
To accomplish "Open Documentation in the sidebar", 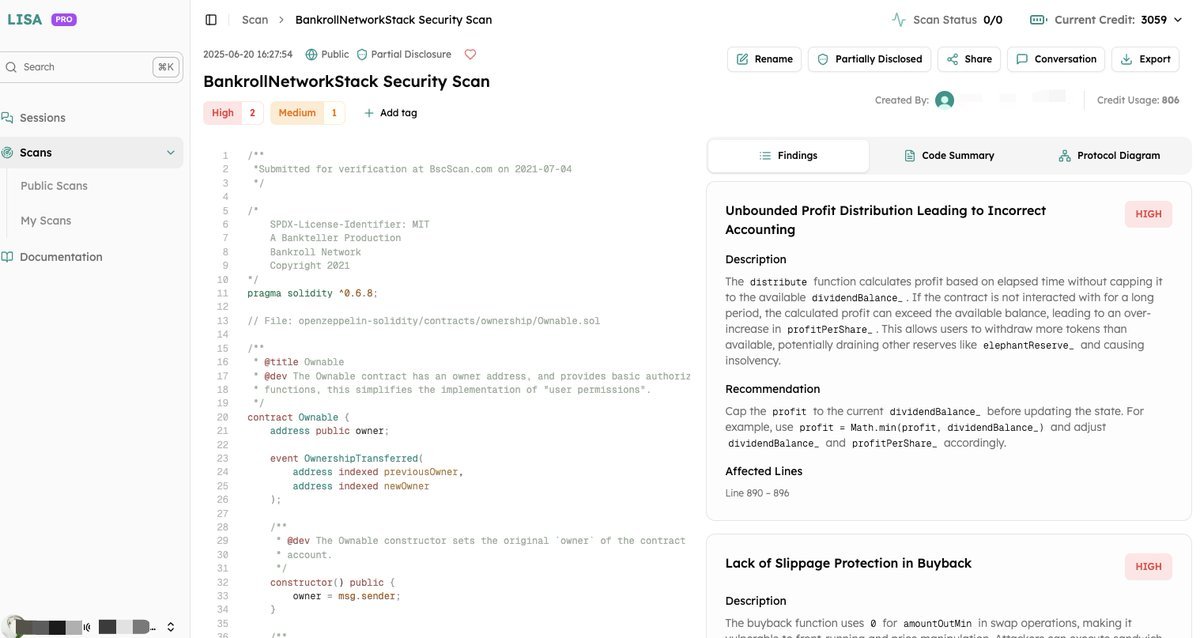I will point(61,257).
